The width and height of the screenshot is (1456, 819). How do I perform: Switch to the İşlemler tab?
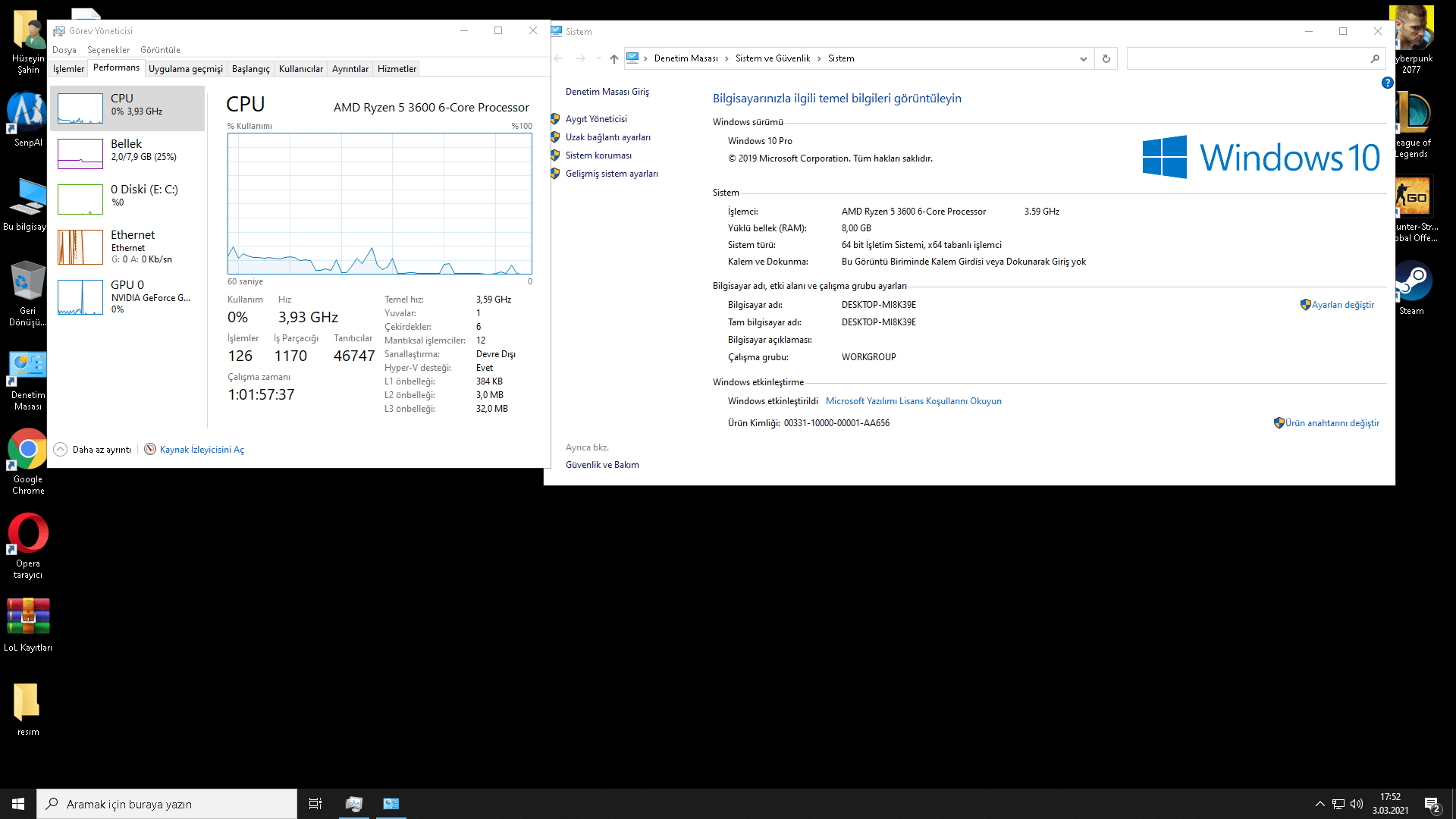click(68, 69)
